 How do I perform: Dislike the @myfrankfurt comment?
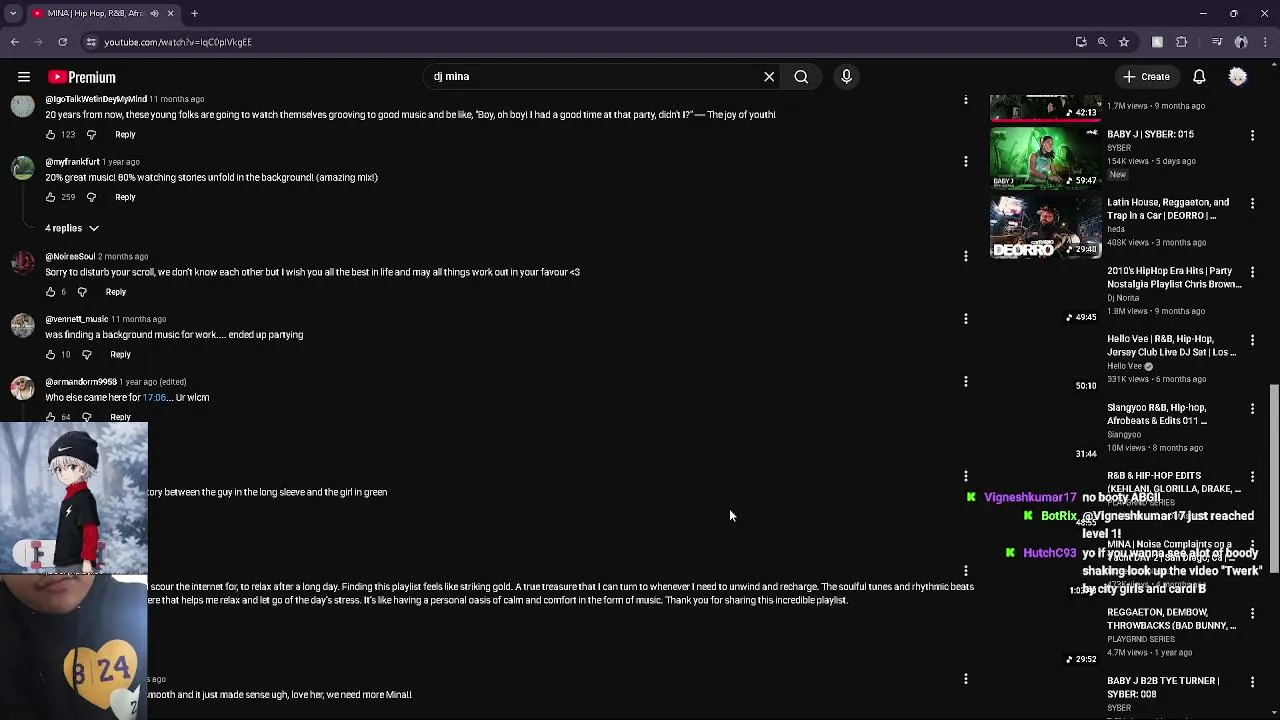(x=91, y=197)
